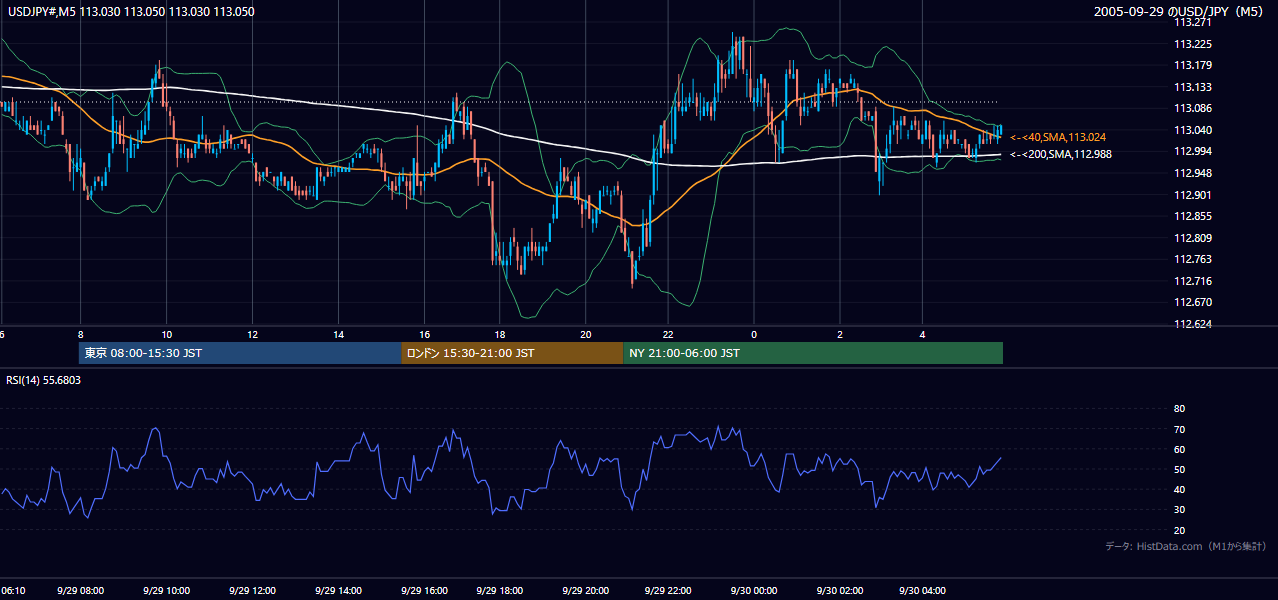Click price axis label 112.901

coord(1192,195)
